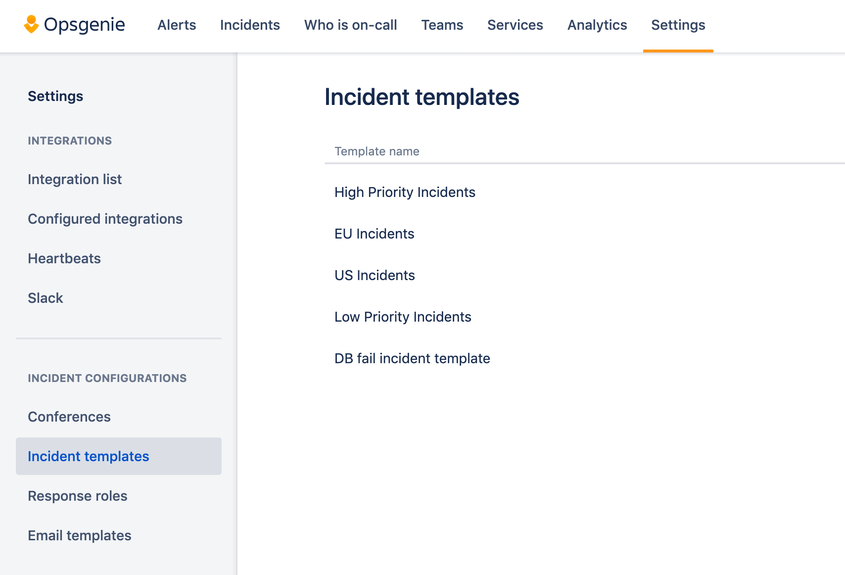The width and height of the screenshot is (845, 575).
Task: Open Low Priority Incidents template
Action: (x=403, y=317)
